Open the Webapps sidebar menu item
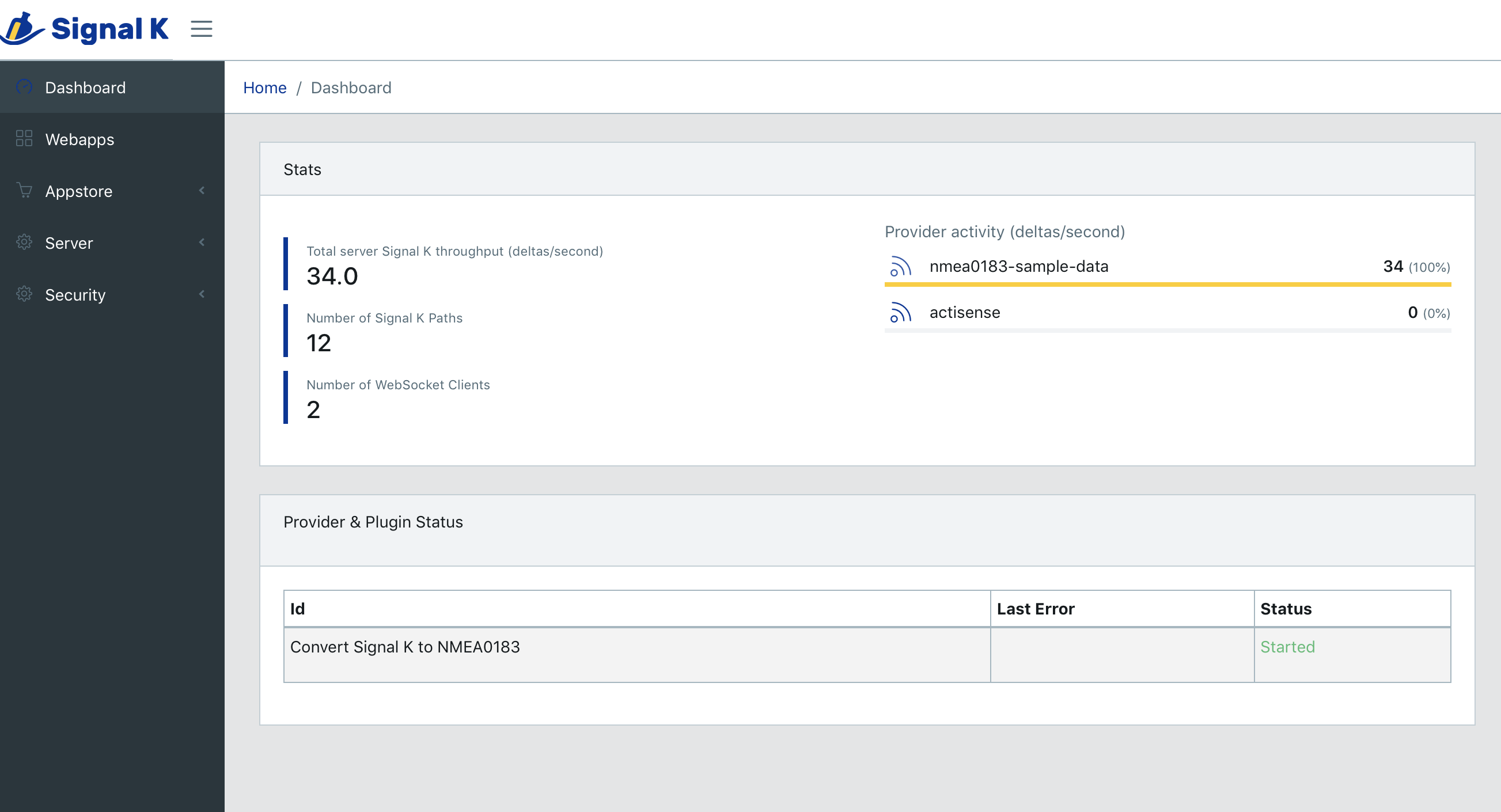 (x=80, y=139)
